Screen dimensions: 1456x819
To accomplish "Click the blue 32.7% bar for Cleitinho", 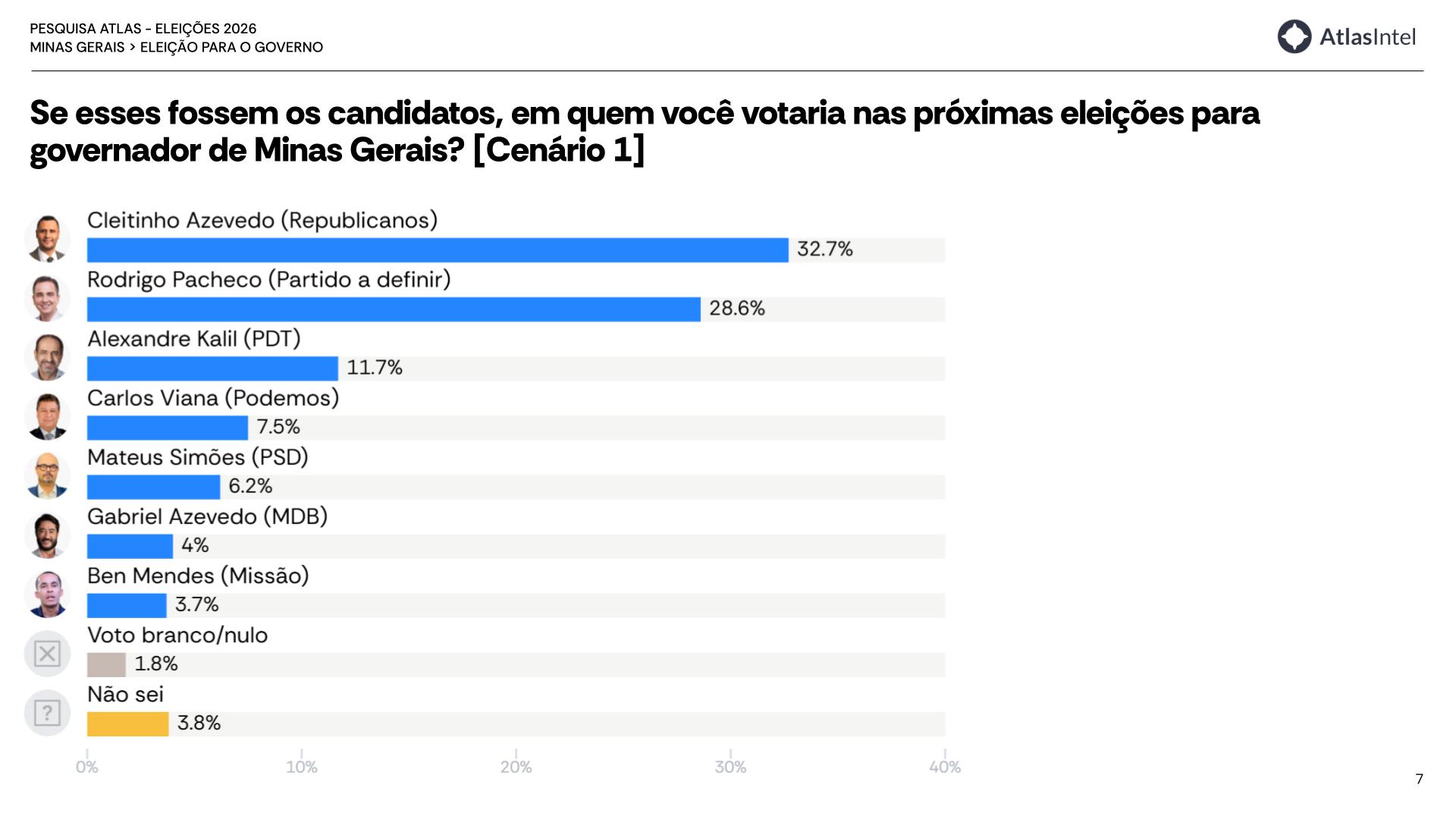I will point(438,250).
